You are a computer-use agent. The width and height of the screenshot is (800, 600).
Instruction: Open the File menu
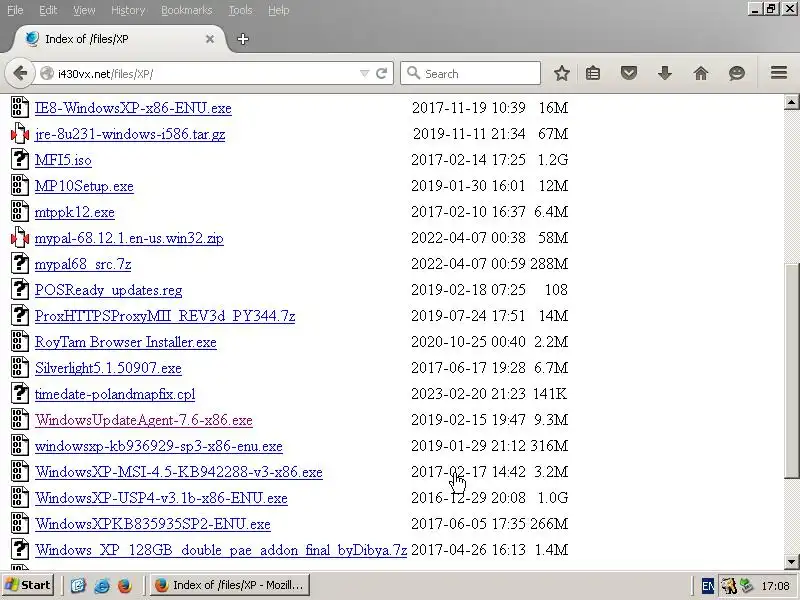(x=15, y=10)
